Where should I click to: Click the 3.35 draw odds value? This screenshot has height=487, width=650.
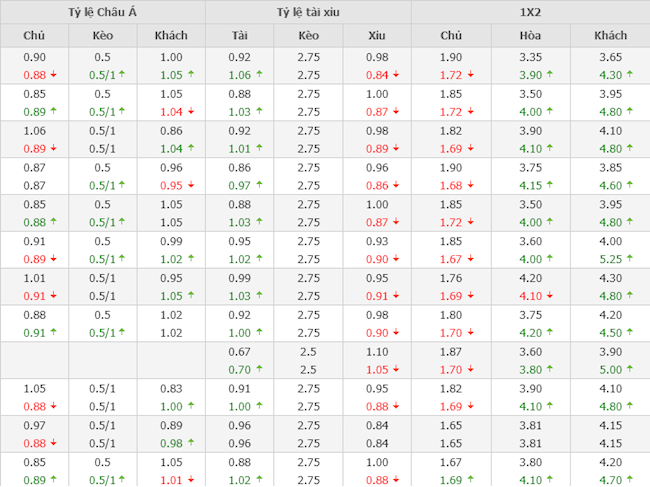click(531, 58)
